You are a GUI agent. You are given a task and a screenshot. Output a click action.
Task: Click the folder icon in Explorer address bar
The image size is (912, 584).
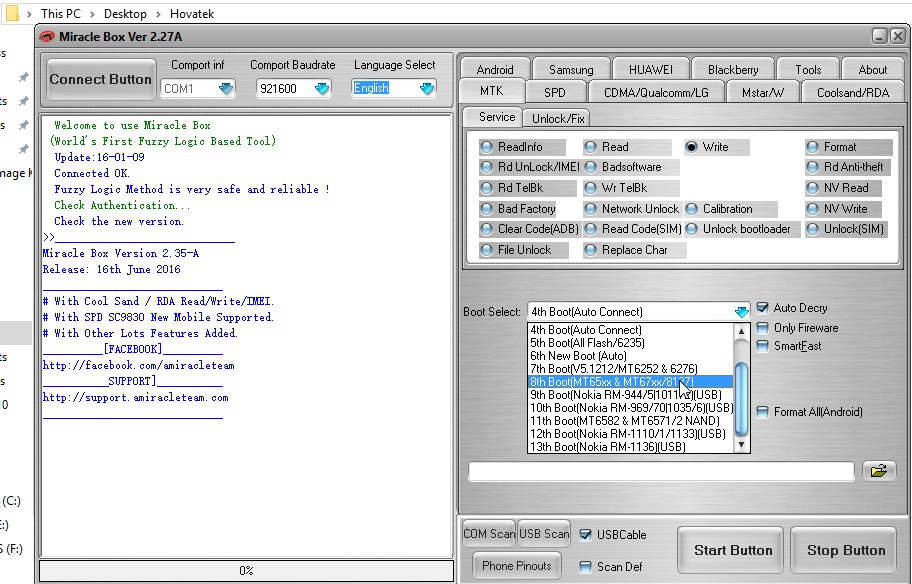(12, 13)
